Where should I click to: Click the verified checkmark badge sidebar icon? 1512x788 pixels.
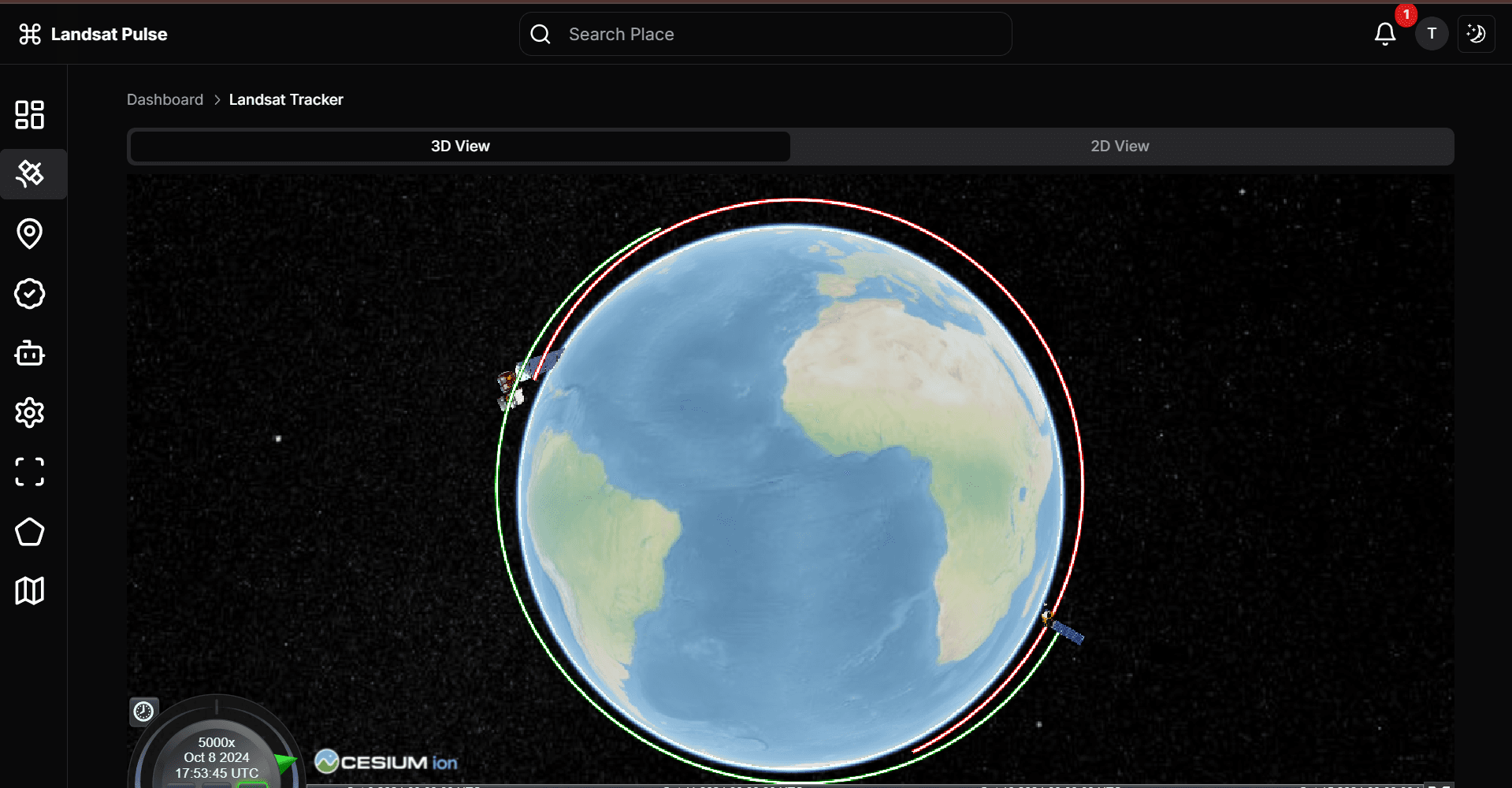coord(30,294)
